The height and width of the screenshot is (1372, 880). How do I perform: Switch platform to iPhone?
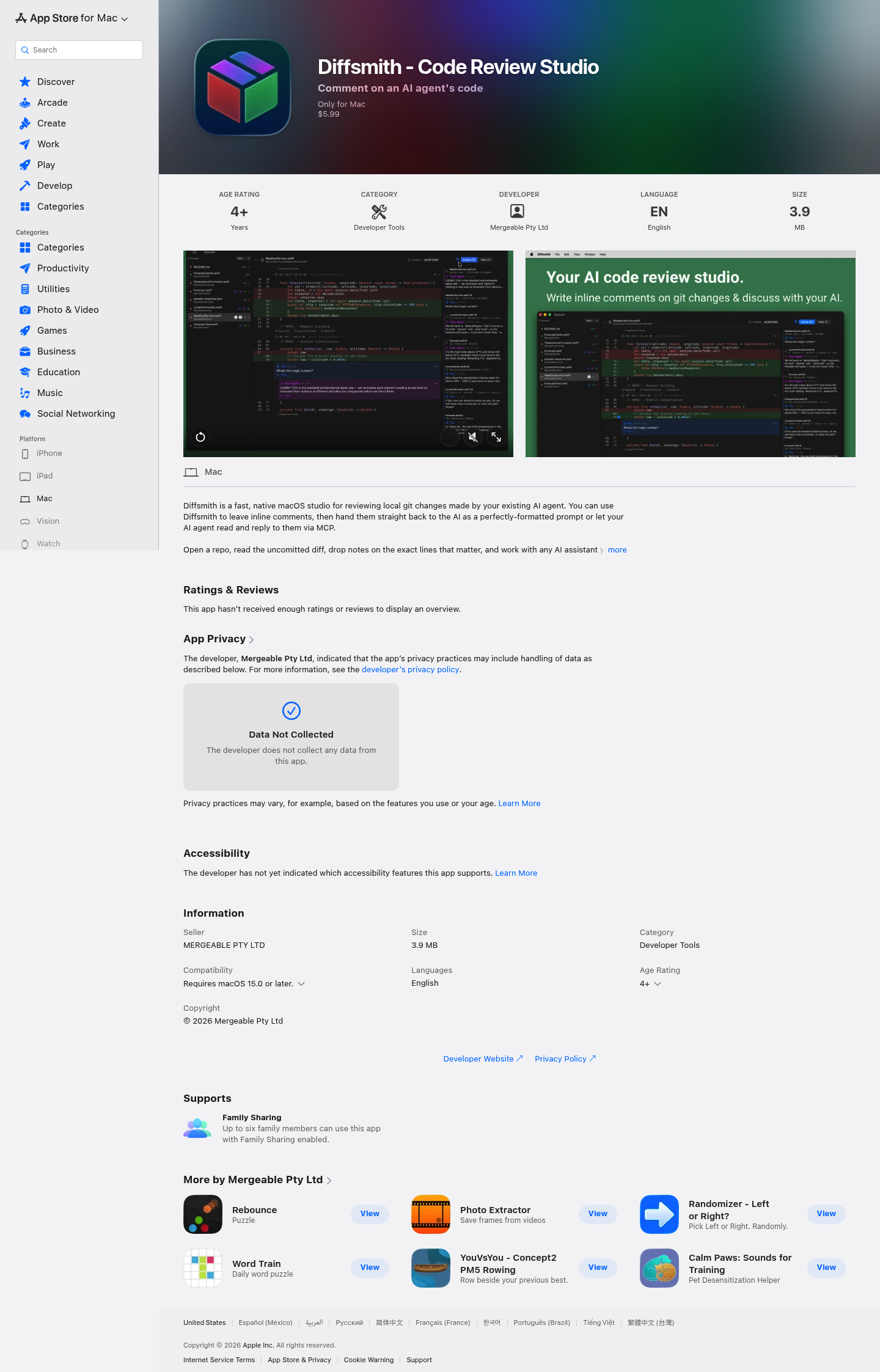(x=42, y=453)
